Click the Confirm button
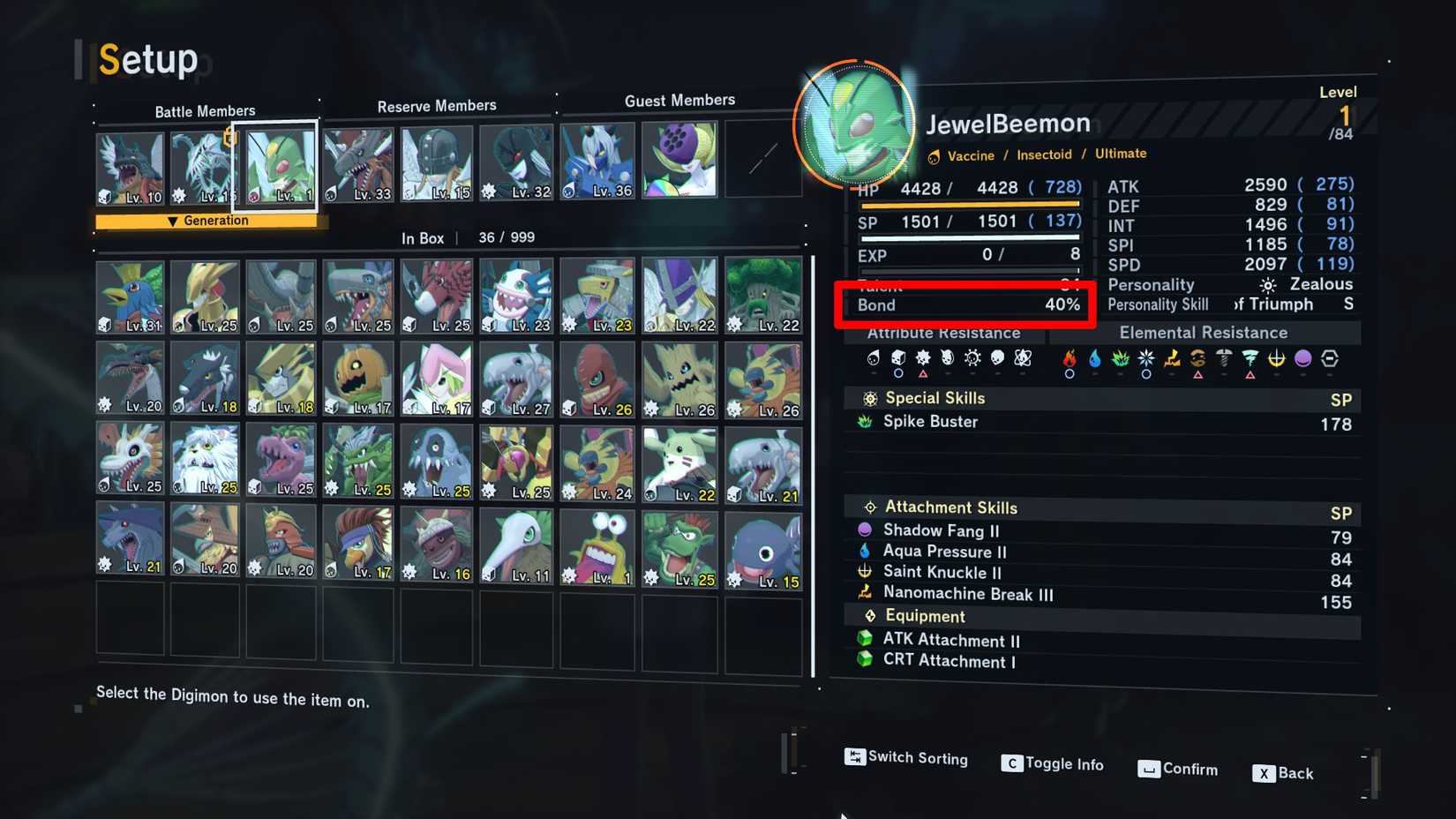 pos(1177,769)
